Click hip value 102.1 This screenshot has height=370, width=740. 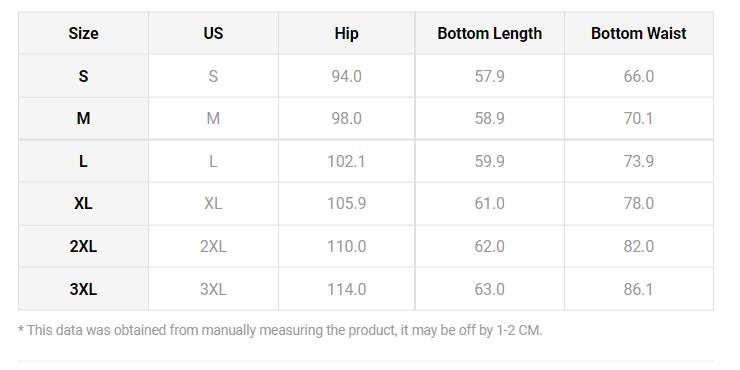click(346, 161)
